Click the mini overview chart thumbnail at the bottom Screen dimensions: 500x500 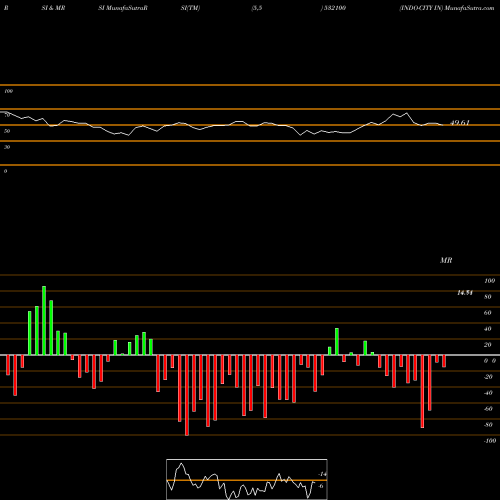tap(247, 479)
